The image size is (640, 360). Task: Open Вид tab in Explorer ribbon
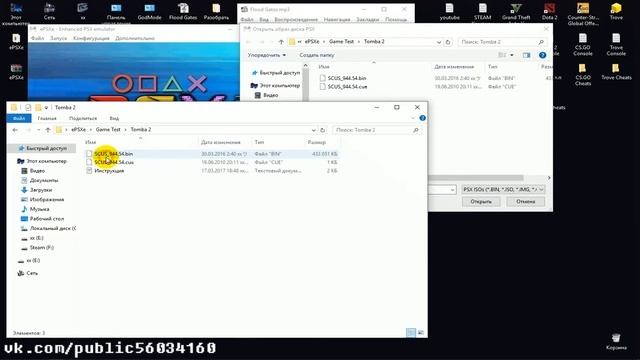pyautogui.click(x=114, y=118)
